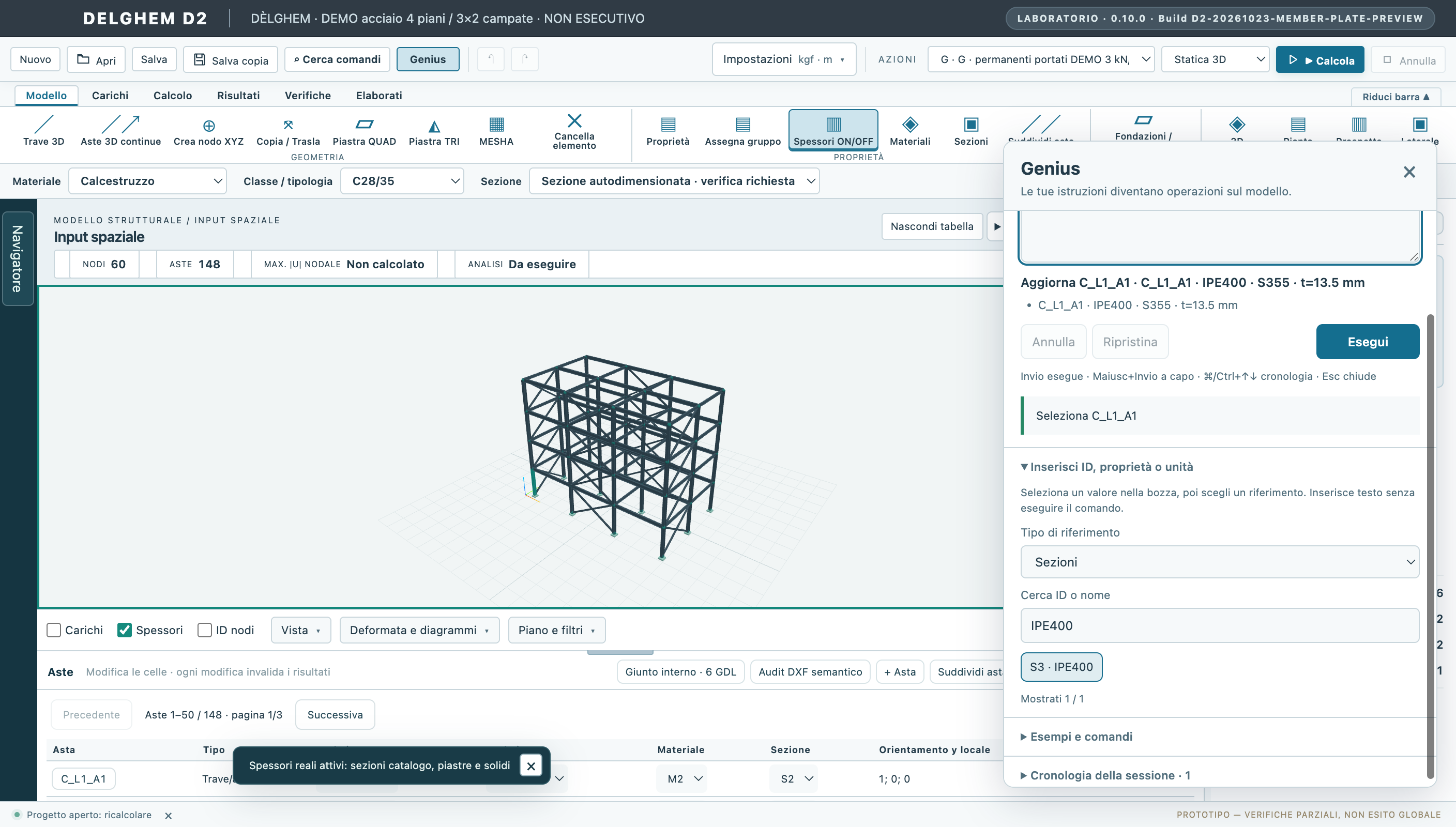Viewport: 1456px width, 827px height.
Task: Click Crea nodo XYZ icon
Action: pos(208,126)
